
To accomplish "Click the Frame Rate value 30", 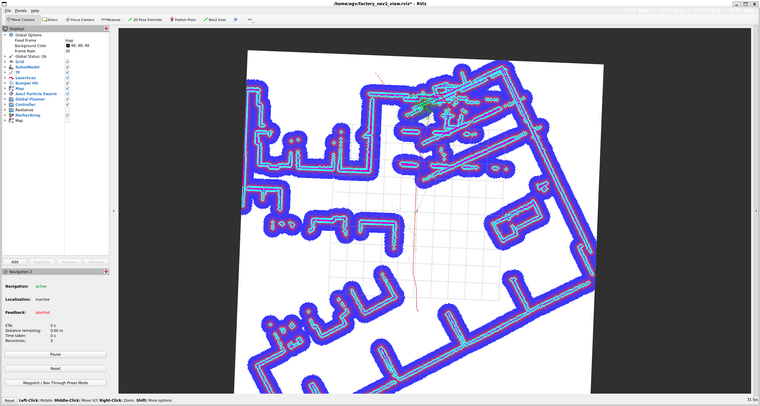I will point(67,51).
